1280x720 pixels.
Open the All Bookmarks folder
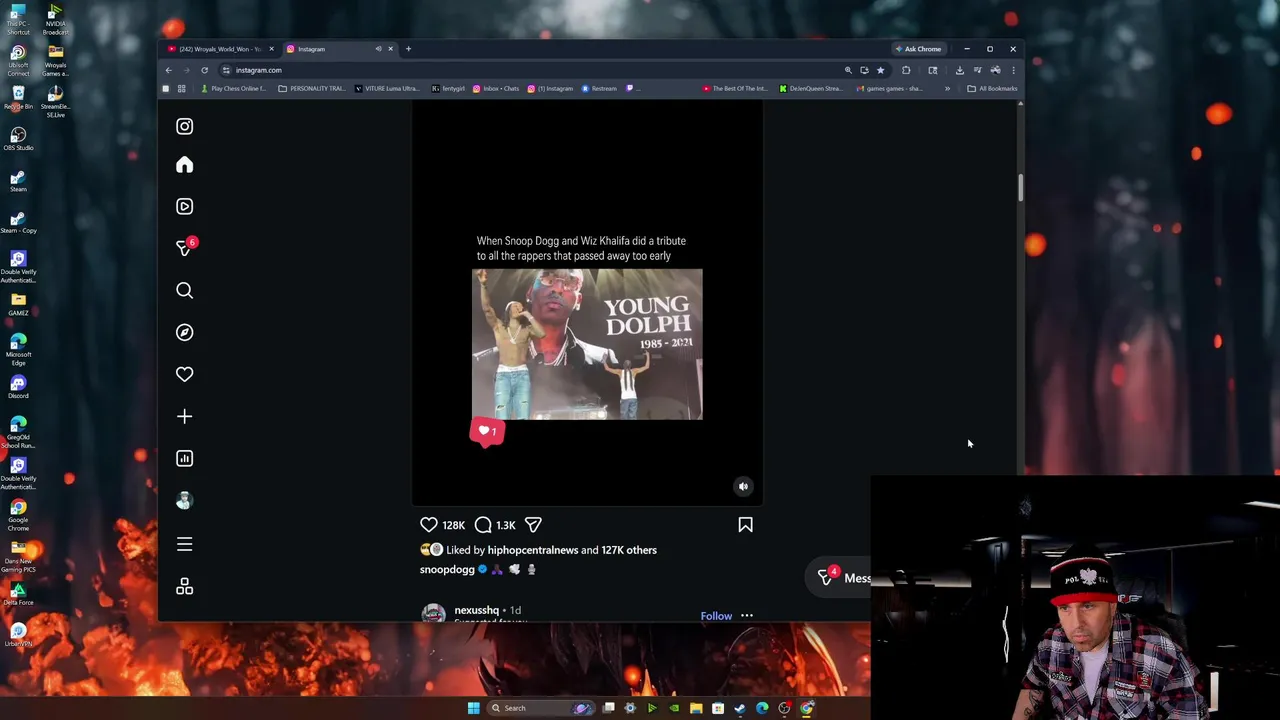click(x=992, y=88)
